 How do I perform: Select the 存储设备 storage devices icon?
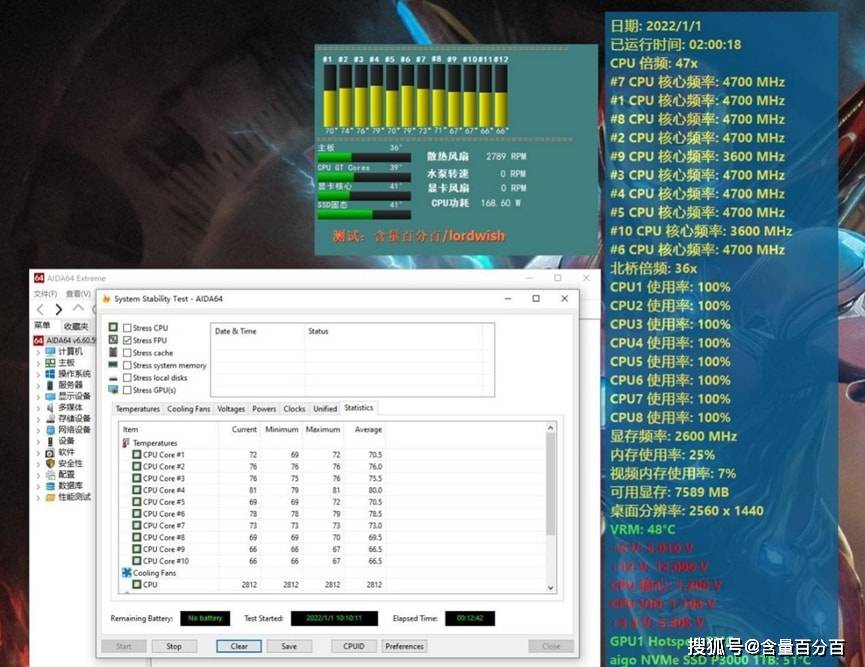tap(50, 420)
